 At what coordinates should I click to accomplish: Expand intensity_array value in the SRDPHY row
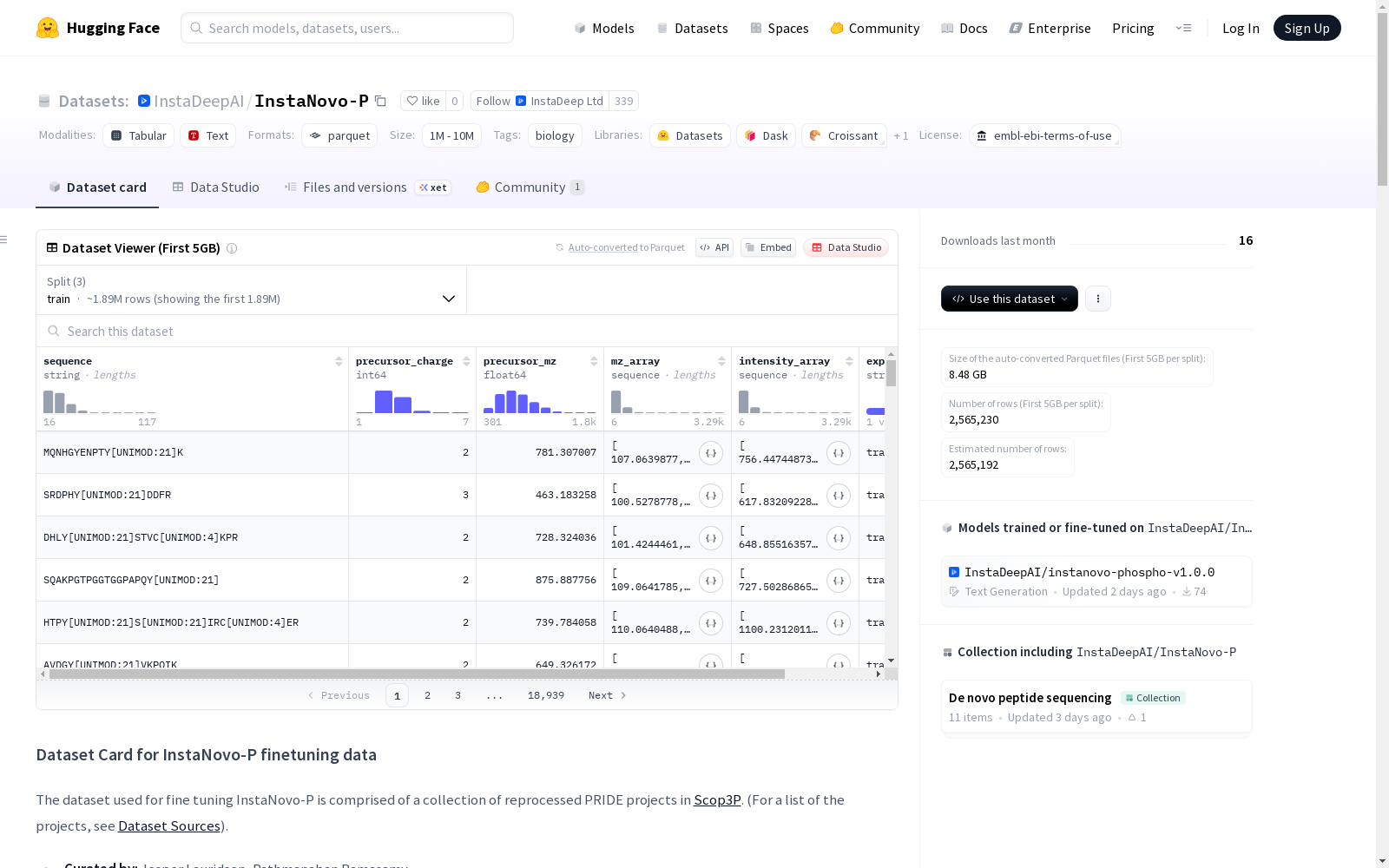point(839,495)
